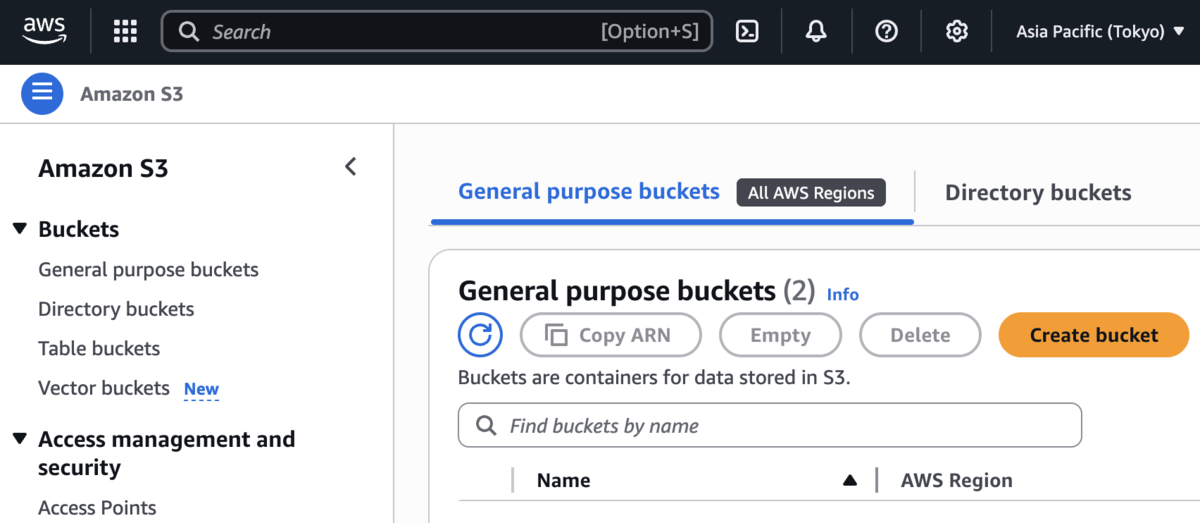Focus the Find buckets by name field

pos(770,425)
